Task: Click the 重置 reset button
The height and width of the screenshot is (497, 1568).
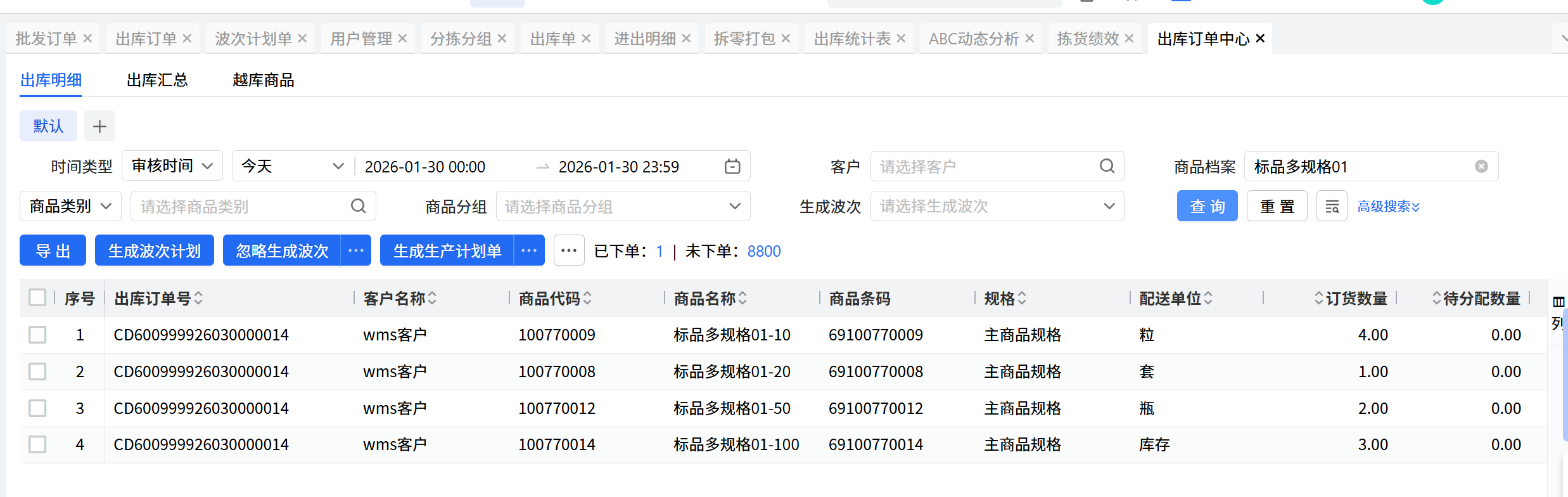Action: [1277, 206]
